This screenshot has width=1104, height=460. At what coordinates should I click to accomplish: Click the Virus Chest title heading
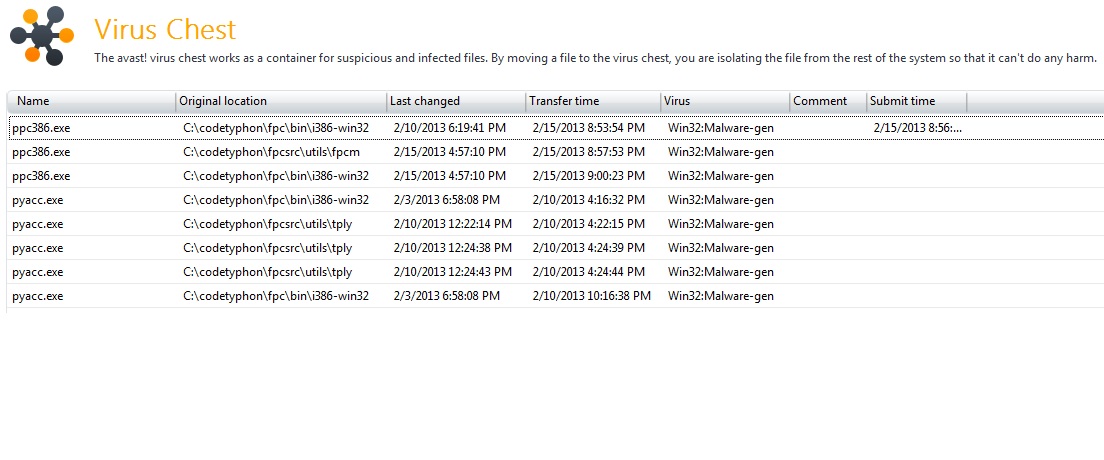click(x=165, y=30)
